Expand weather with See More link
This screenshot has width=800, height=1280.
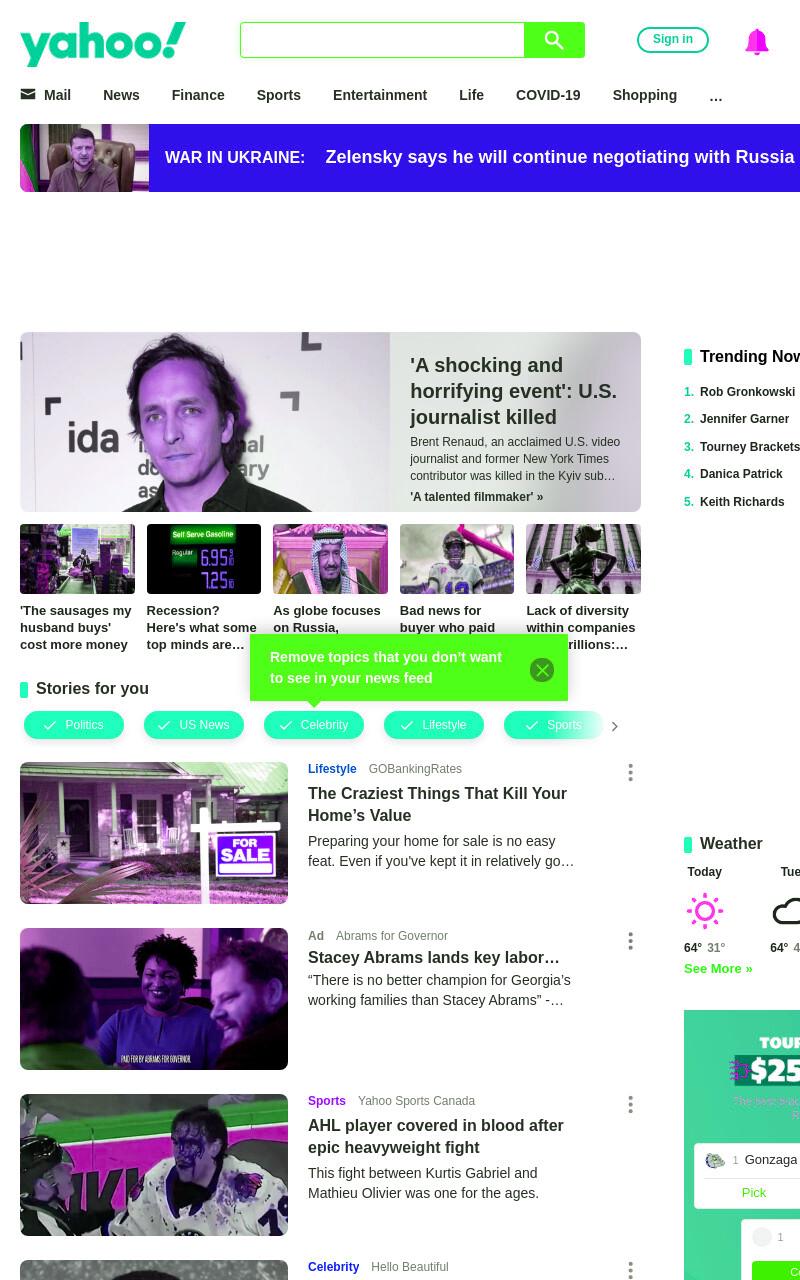click(x=718, y=968)
